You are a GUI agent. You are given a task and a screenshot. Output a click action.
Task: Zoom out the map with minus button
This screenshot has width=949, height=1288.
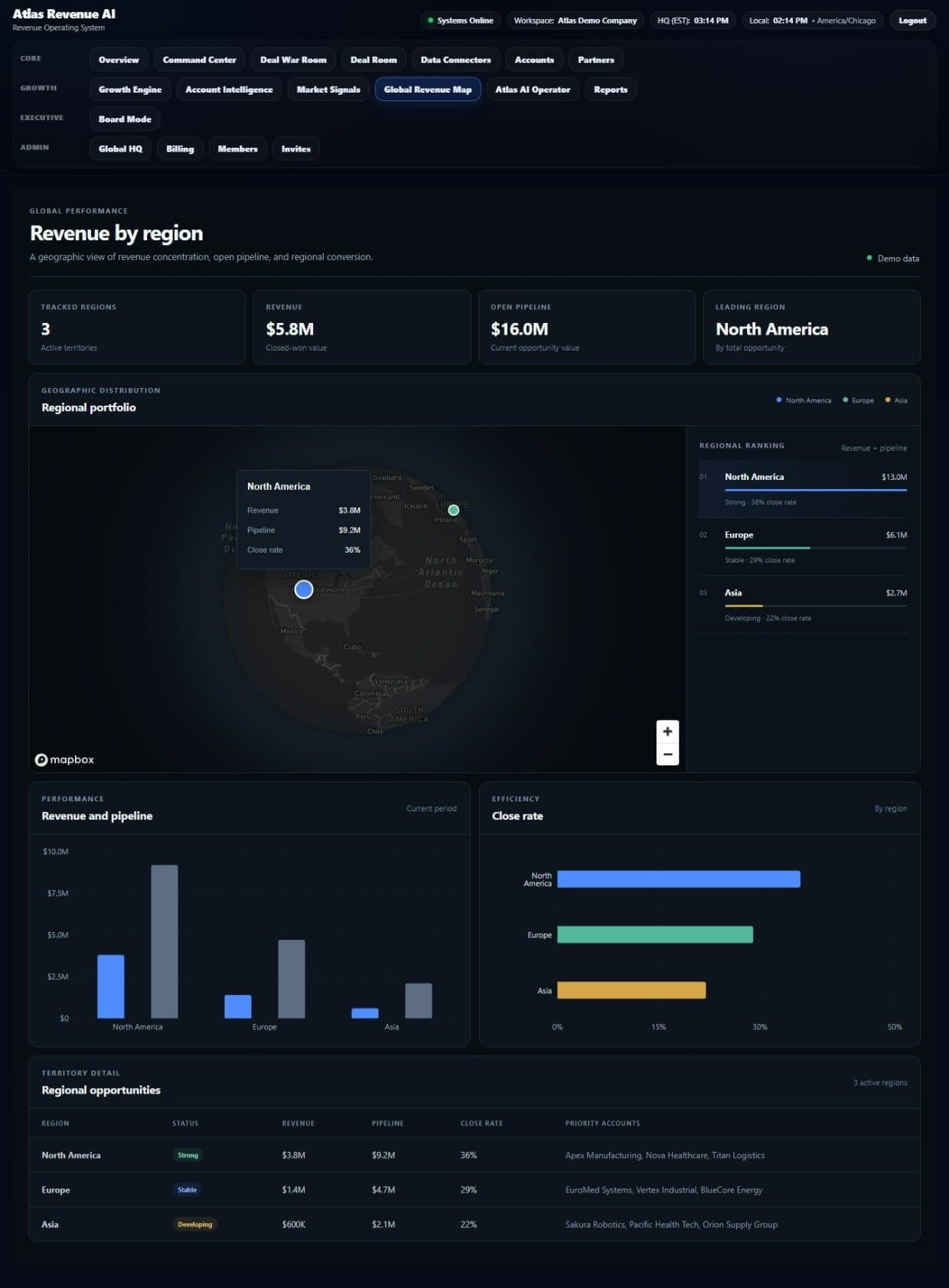point(667,754)
